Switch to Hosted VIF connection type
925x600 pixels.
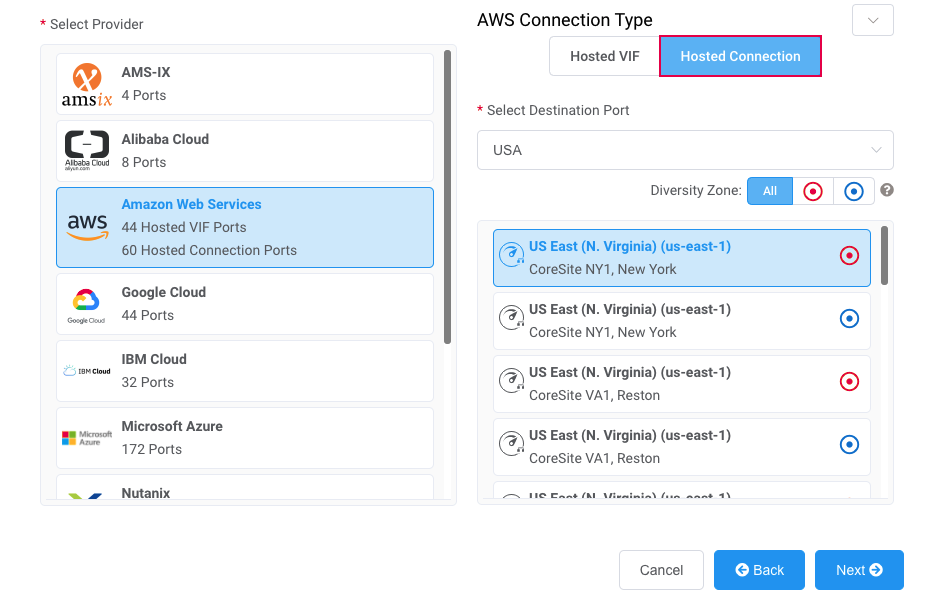coord(605,56)
